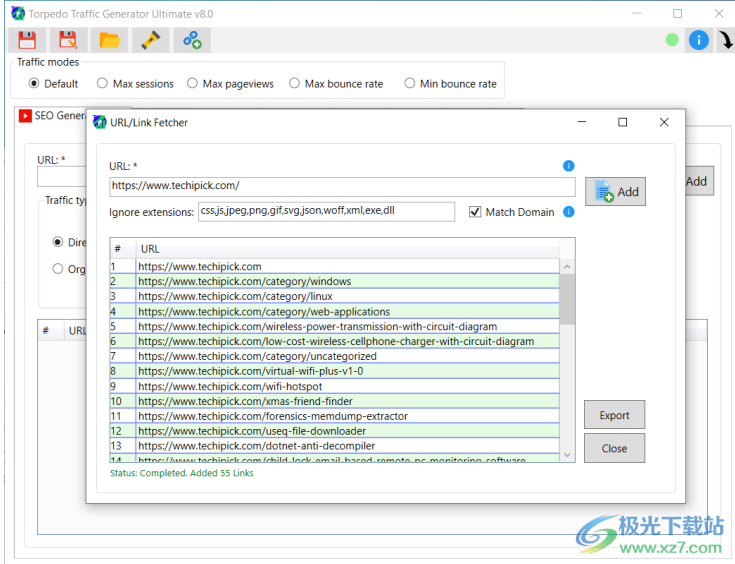Select the Organic traffic type radio button

coord(58,269)
